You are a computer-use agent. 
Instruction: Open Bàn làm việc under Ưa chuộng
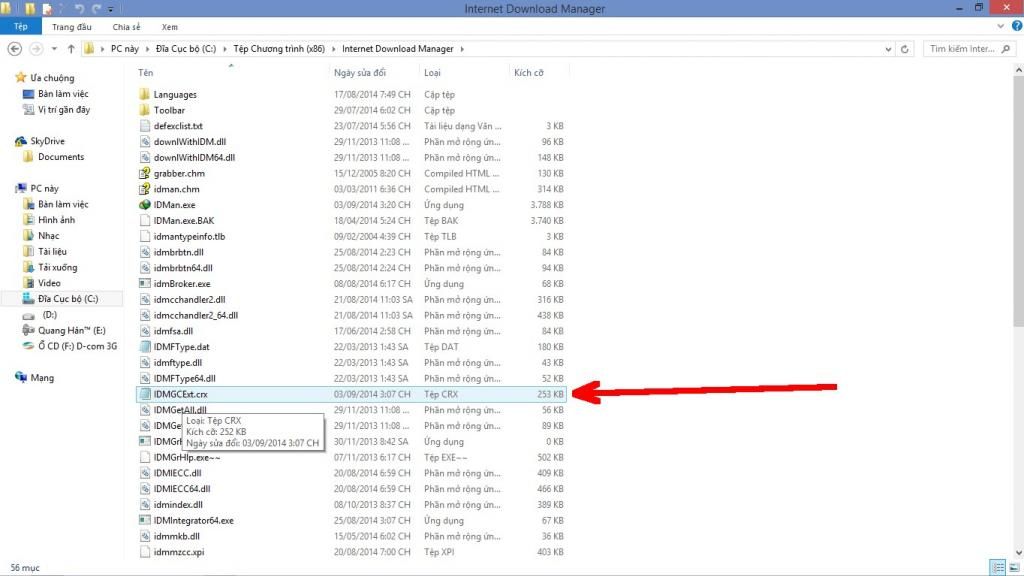[x=56, y=94]
